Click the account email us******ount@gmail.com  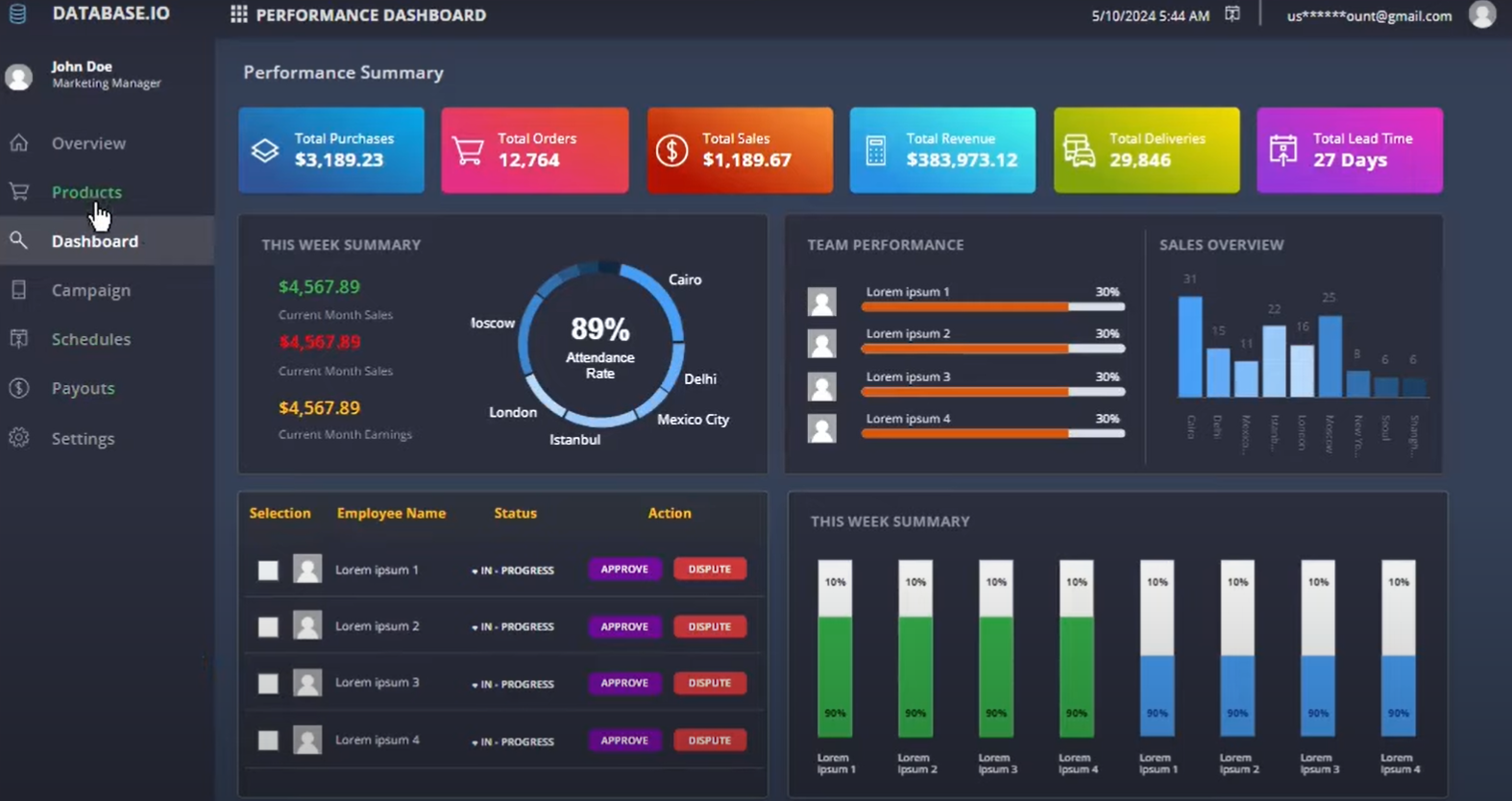tap(1369, 15)
